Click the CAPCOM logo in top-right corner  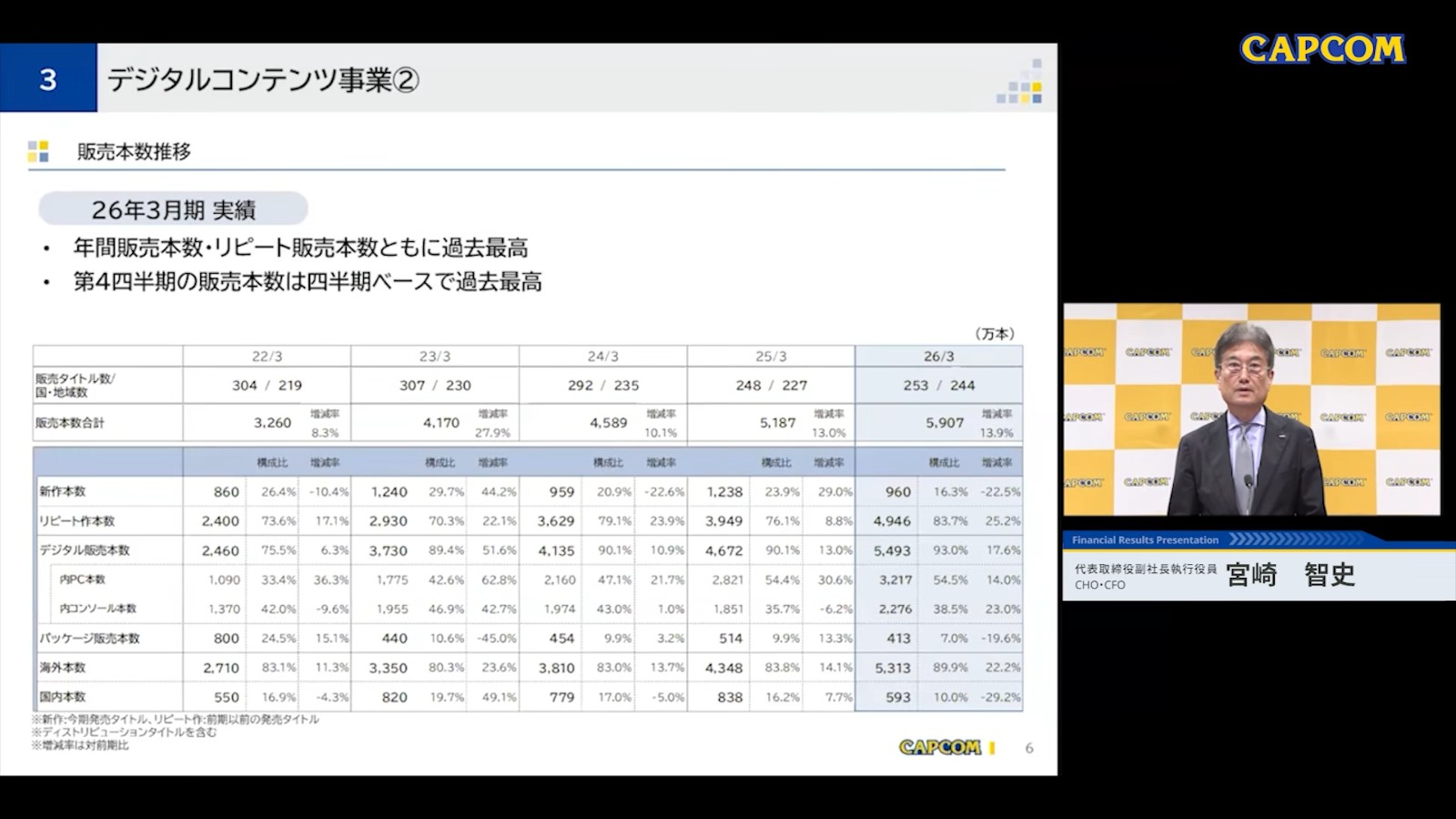pos(1322,49)
